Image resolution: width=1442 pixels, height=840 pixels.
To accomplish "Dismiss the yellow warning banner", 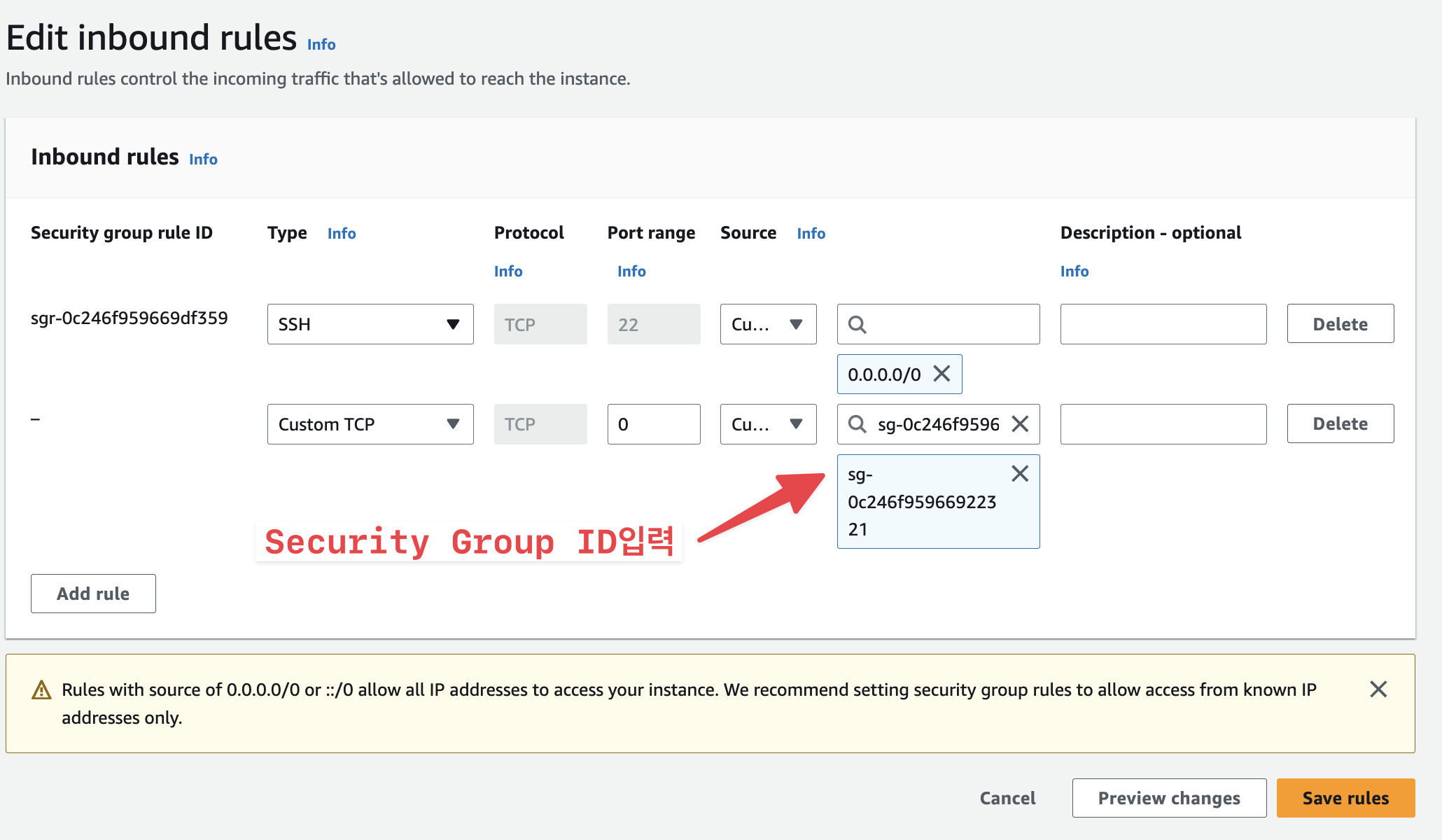I will (1378, 689).
